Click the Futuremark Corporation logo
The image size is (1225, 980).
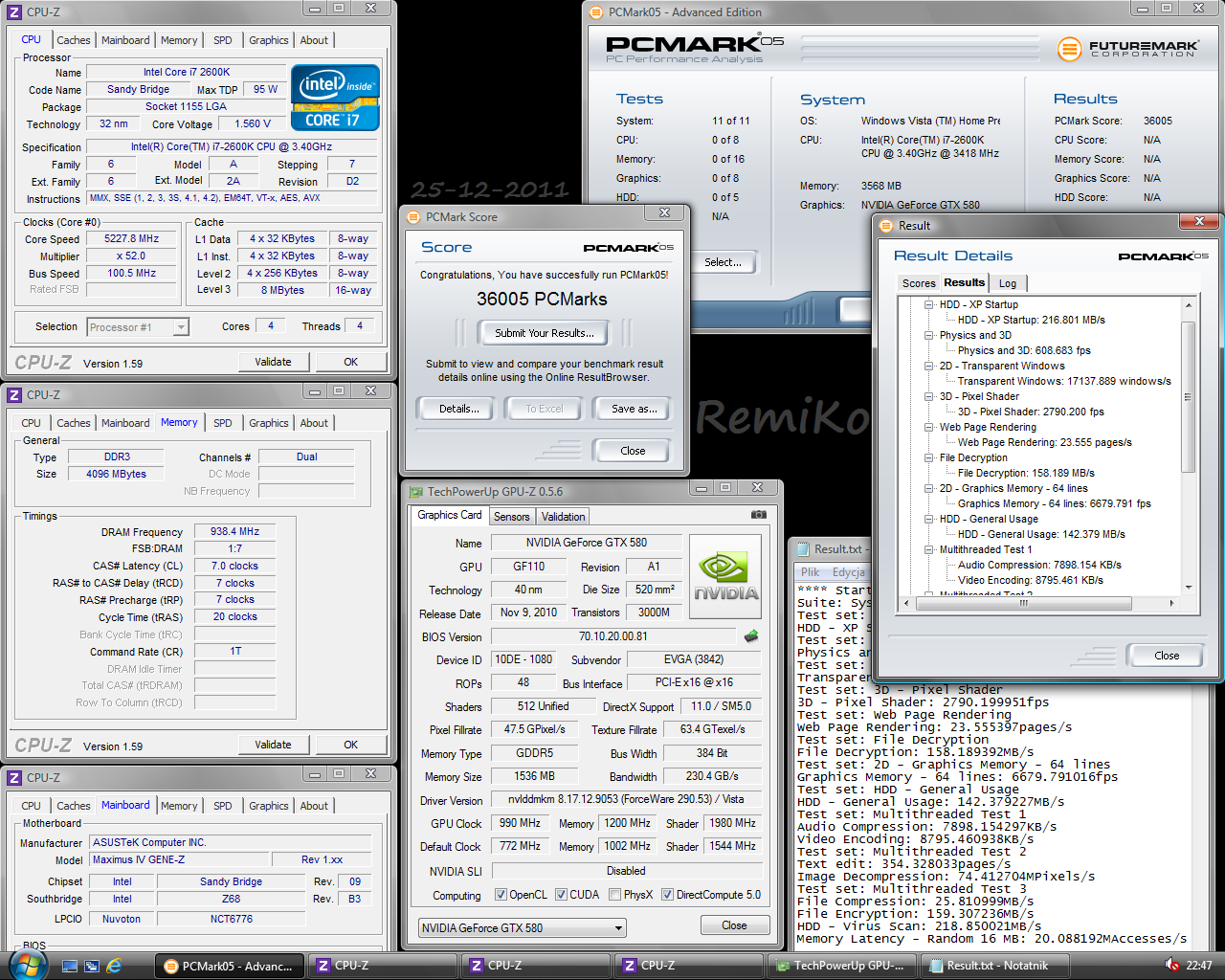pos(1127,48)
